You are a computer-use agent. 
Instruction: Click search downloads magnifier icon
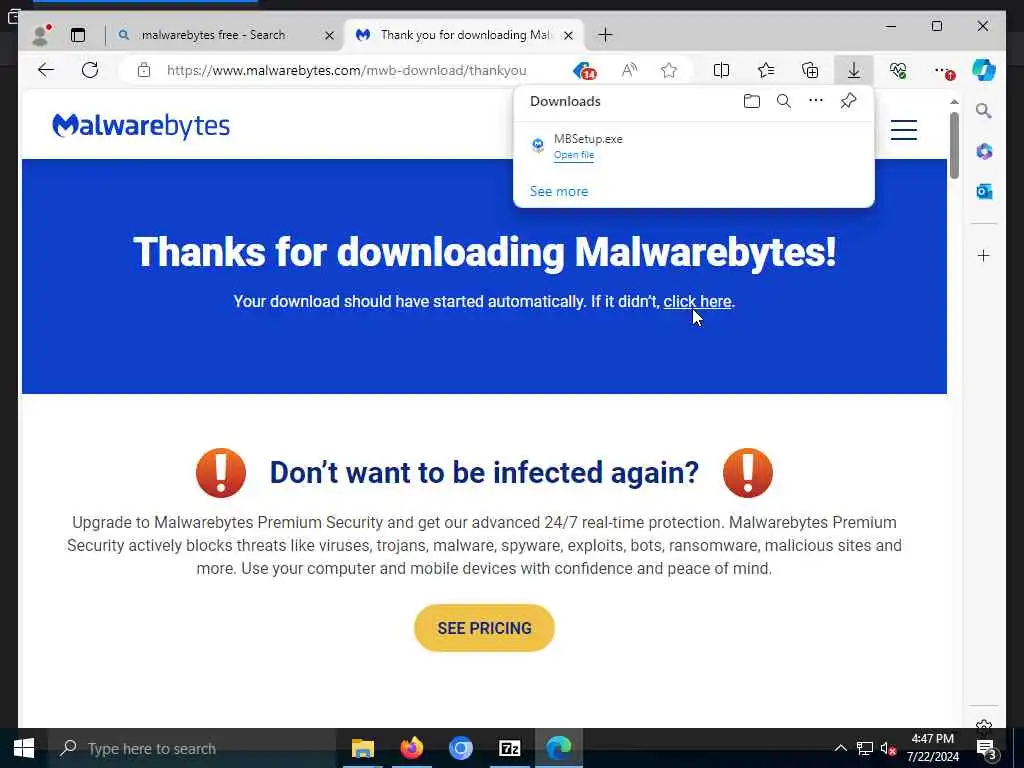pos(784,101)
